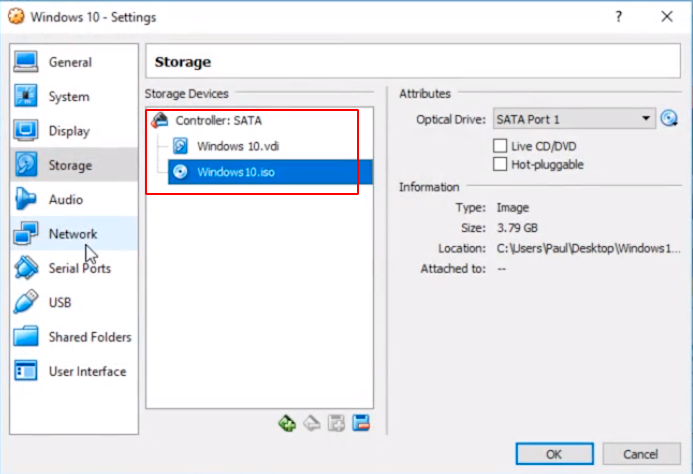This screenshot has height=474, width=693.
Task: Go to the Display settings category
Action: [69, 131]
